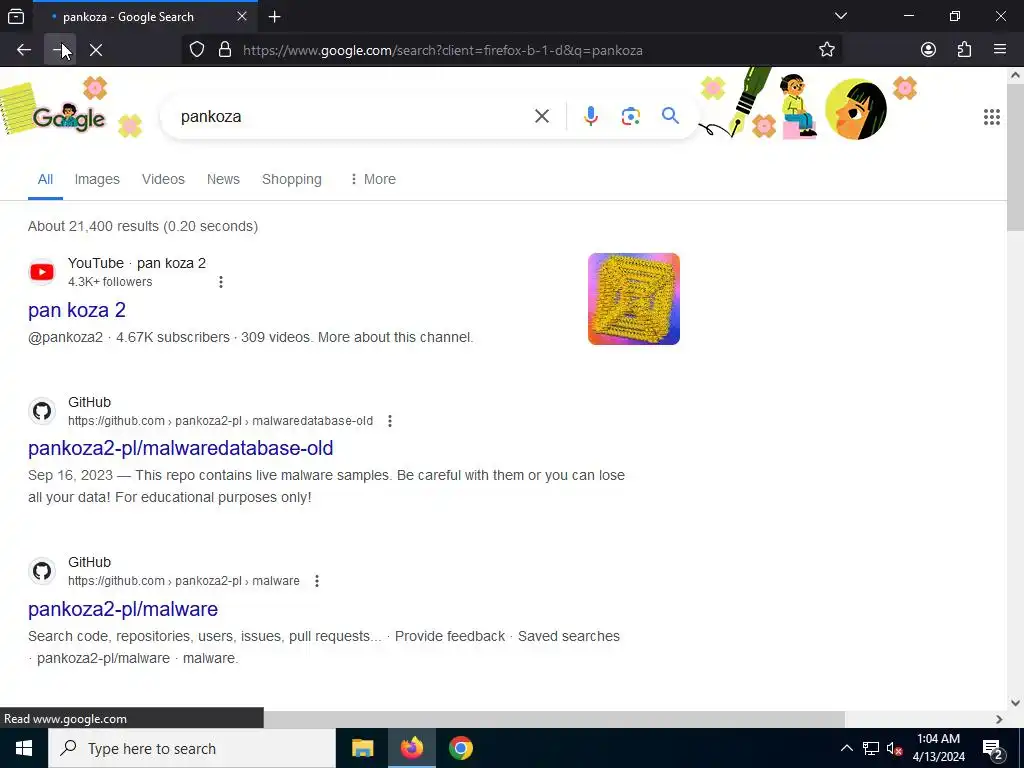
Task: Select the All results tab
Action: tap(45, 179)
